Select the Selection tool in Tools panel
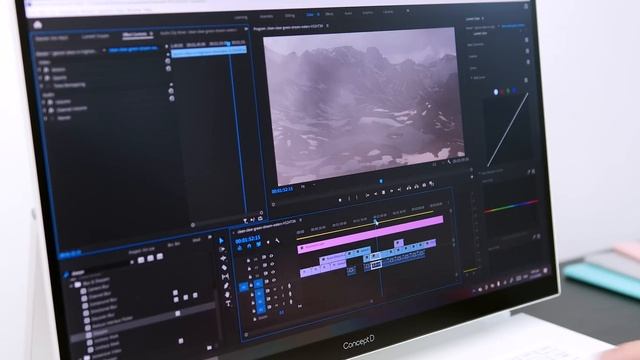Image resolution: width=640 pixels, height=360 pixels. (222, 241)
